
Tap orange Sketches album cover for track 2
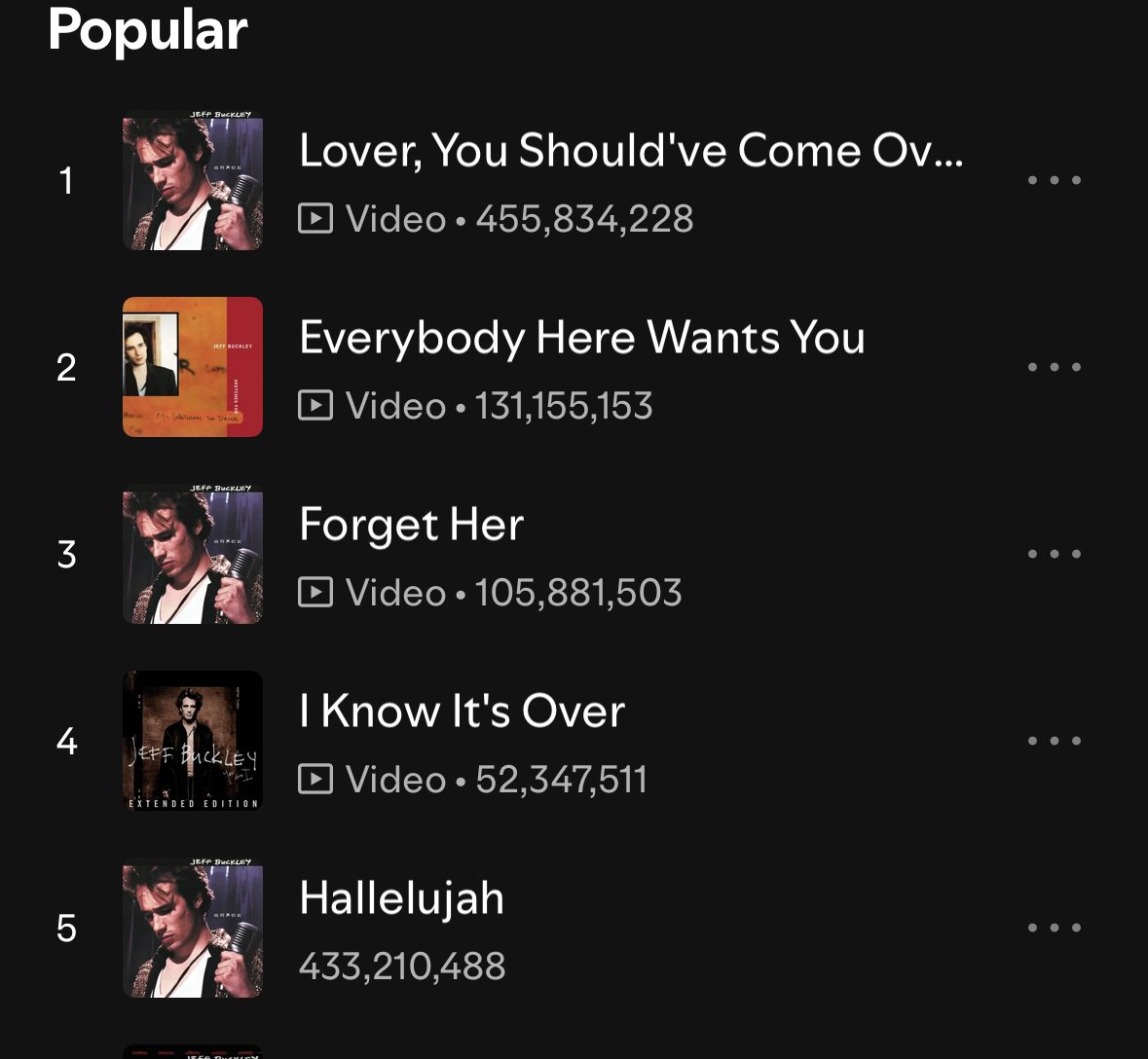coord(193,367)
